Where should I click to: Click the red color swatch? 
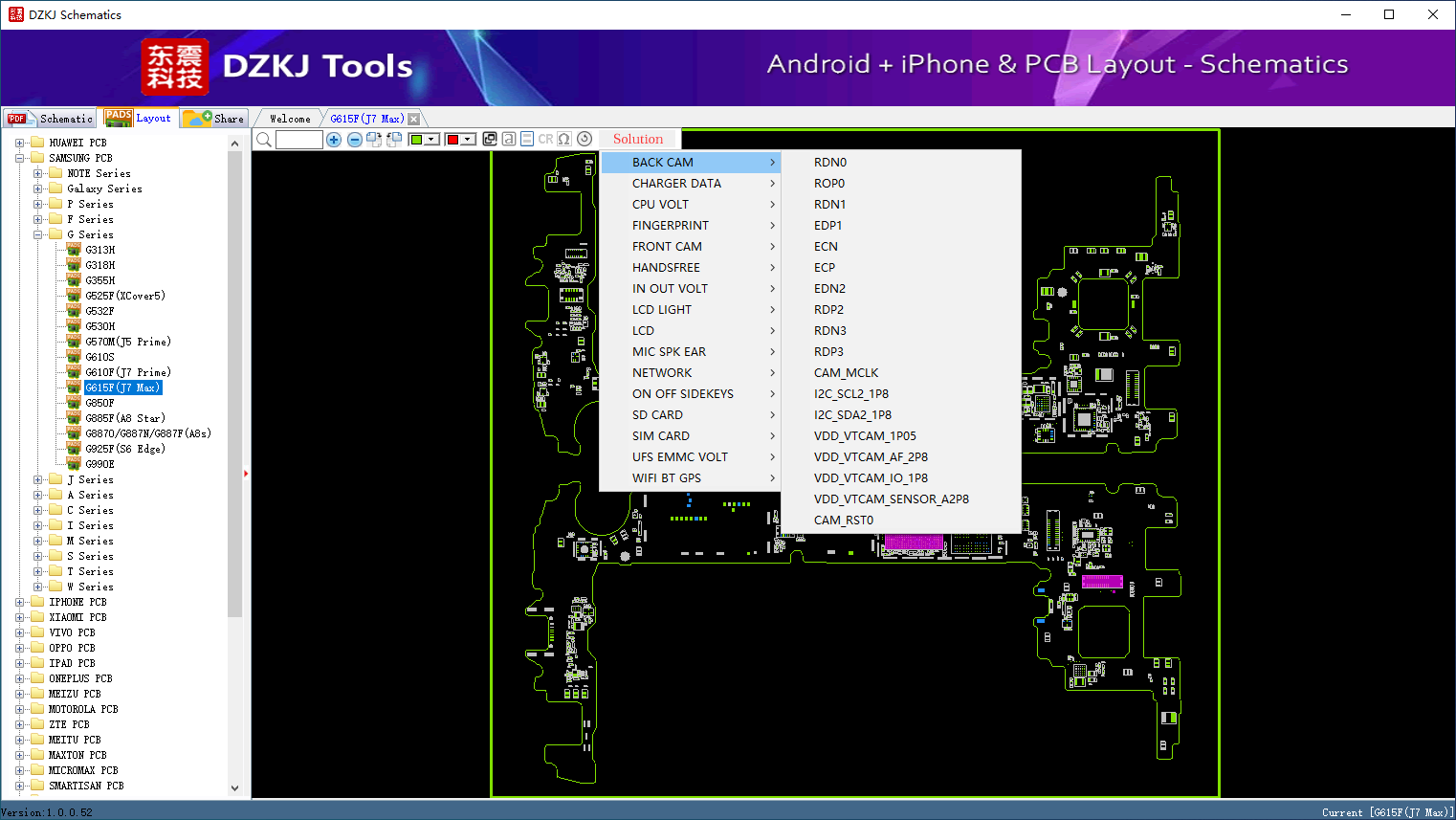(x=453, y=140)
